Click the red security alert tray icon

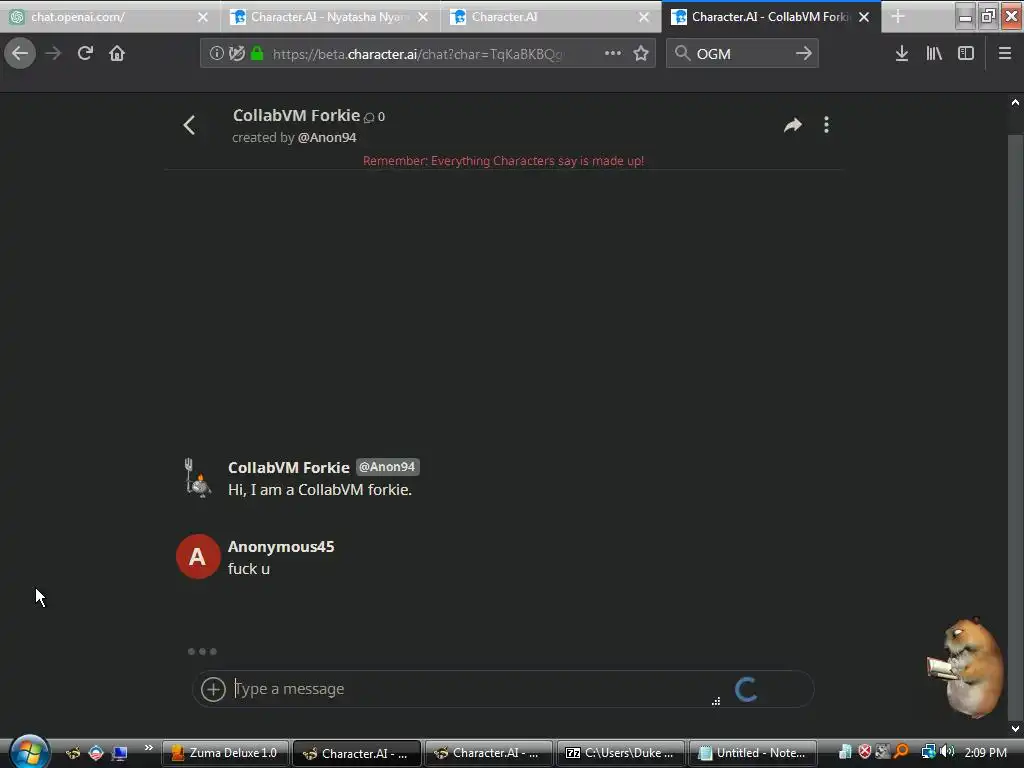[x=865, y=752]
